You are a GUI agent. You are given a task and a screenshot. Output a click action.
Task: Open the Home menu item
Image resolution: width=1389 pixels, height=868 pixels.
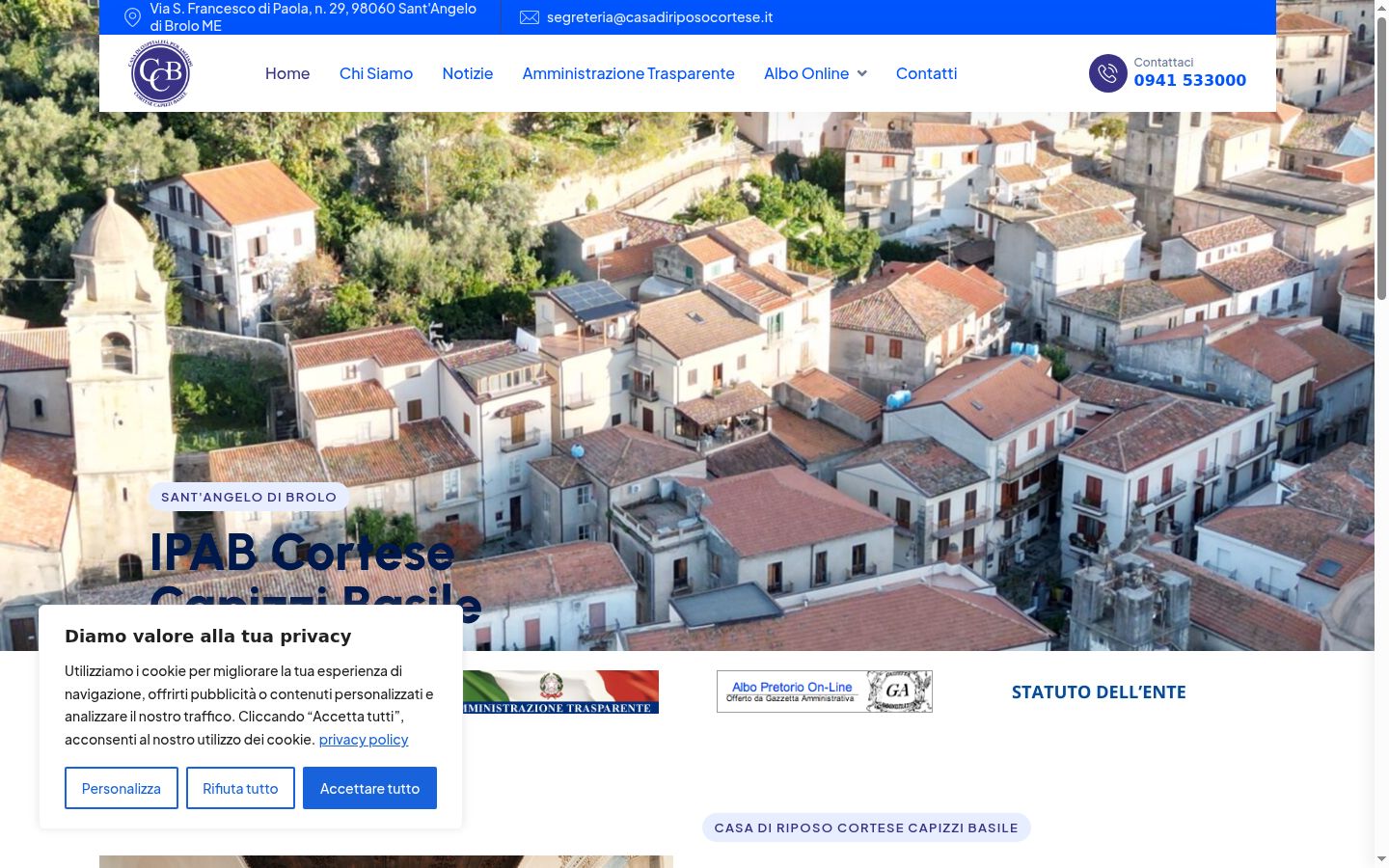287,73
